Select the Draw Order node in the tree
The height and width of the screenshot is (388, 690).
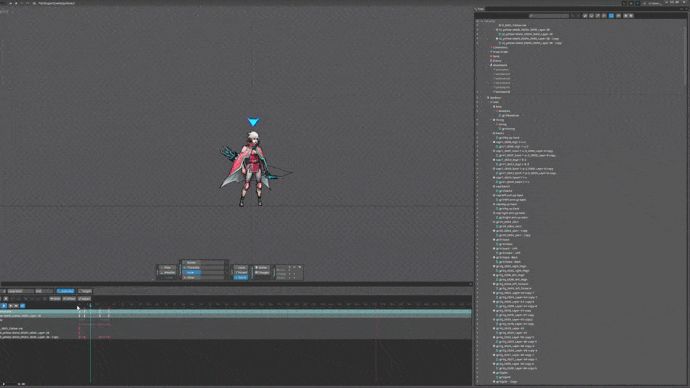tap(499, 52)
